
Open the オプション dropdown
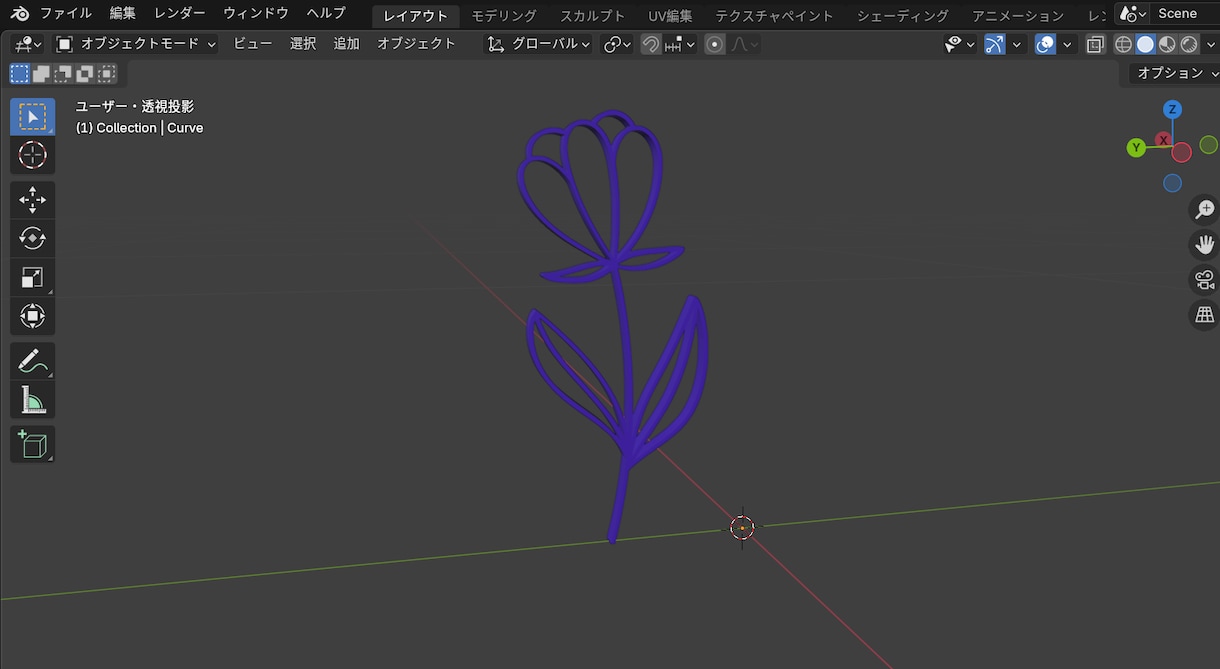(1174, 73)
